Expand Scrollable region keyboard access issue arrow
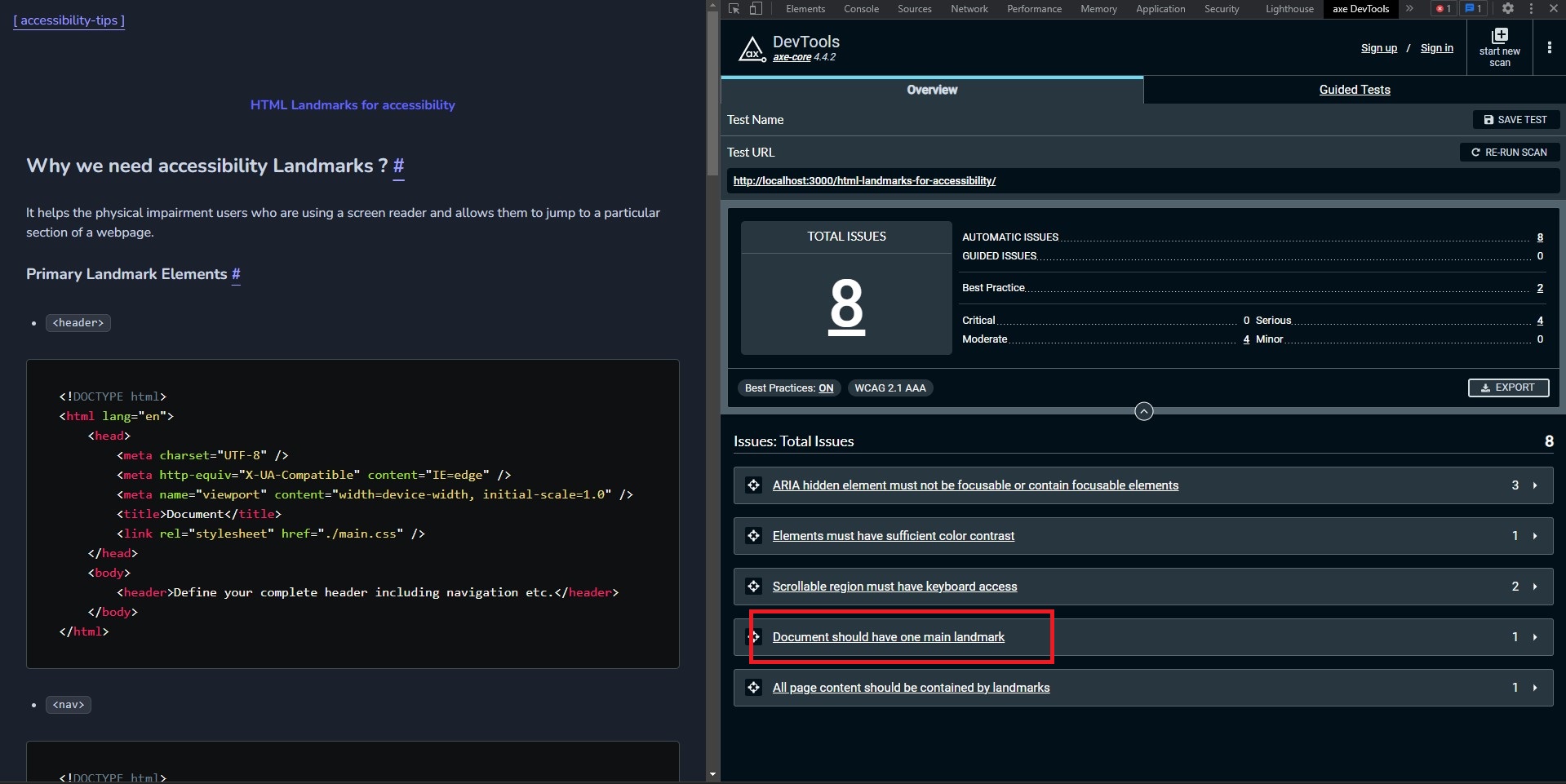Viewport: 1566px width, 784px height. point(1535,587)
